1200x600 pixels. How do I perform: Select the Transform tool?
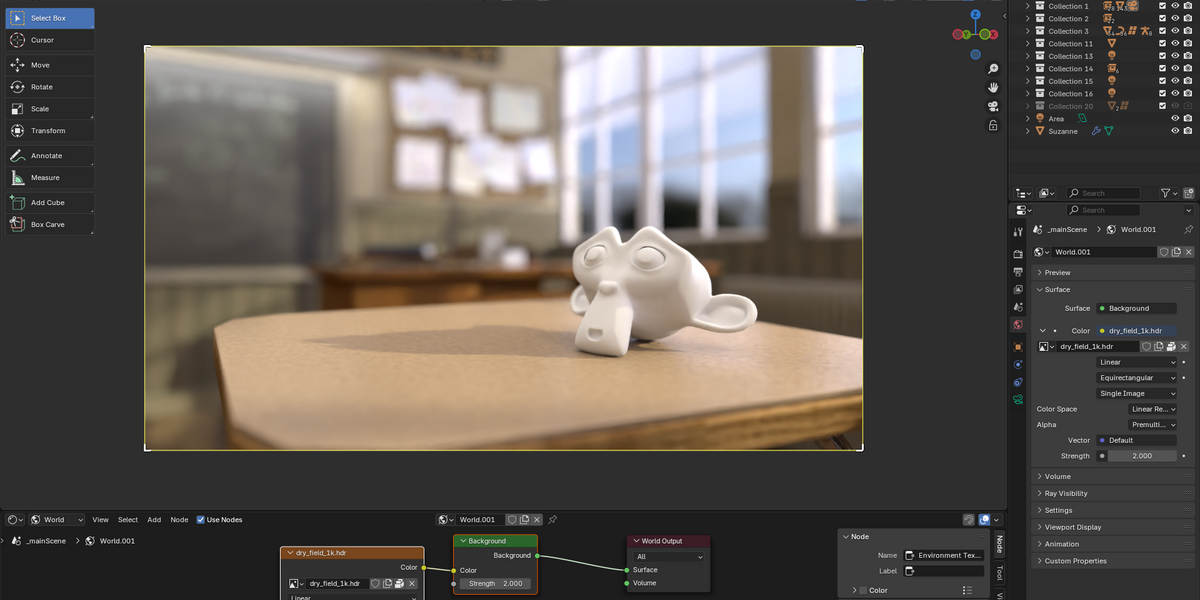(50, 131)
